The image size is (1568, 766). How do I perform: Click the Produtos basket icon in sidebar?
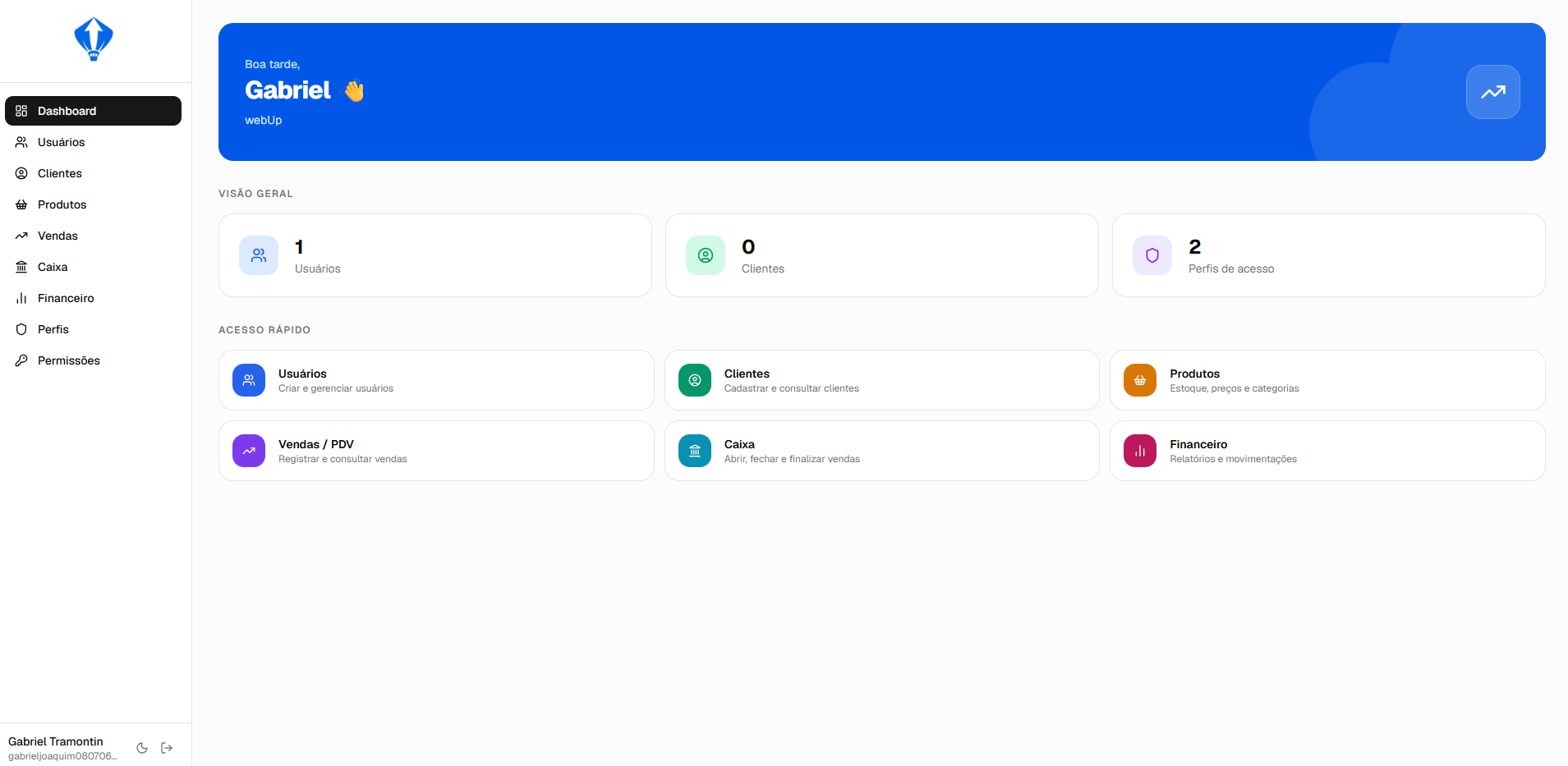point(21,204)
